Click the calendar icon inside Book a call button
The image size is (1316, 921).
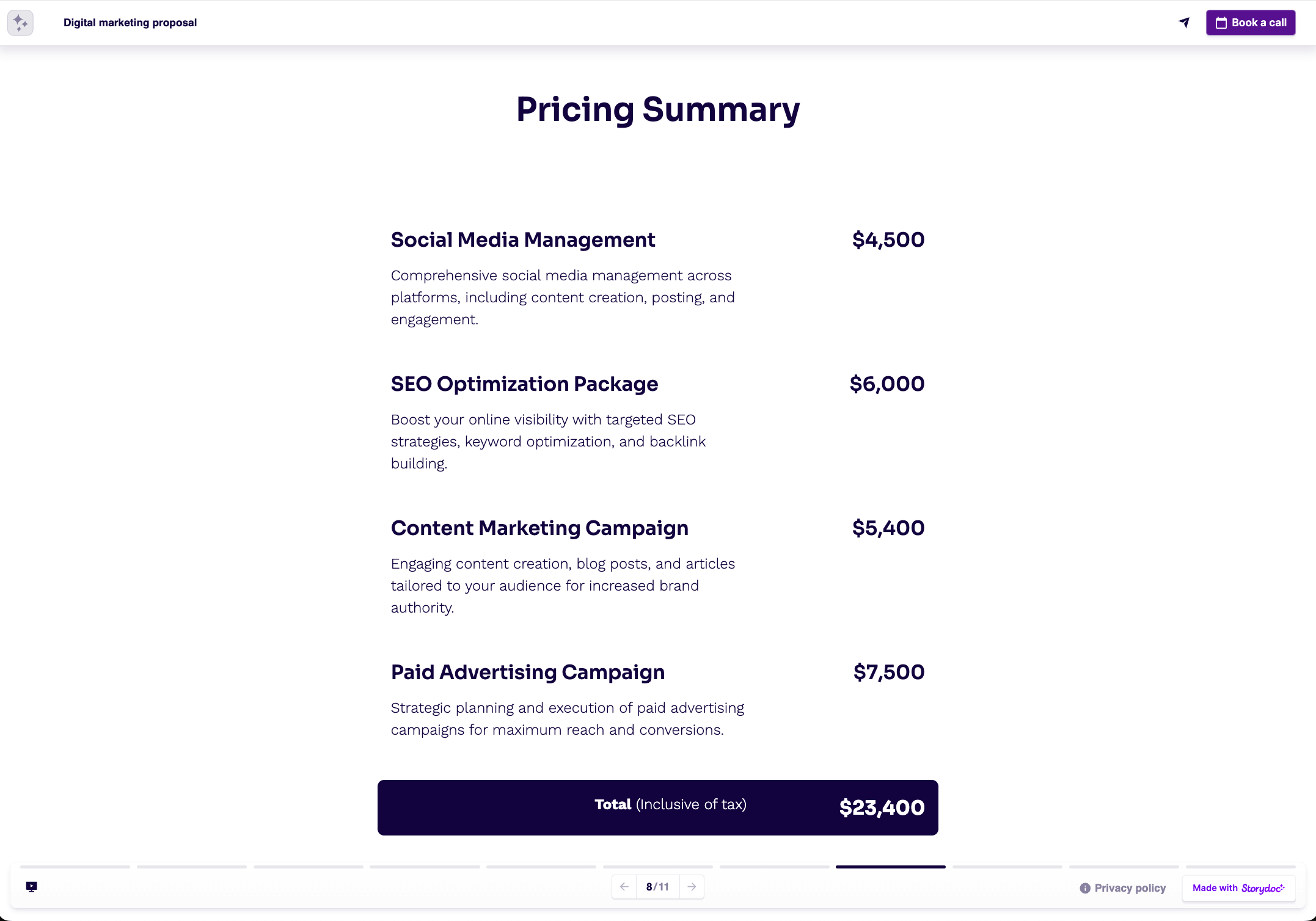(x=1221, y=23)
